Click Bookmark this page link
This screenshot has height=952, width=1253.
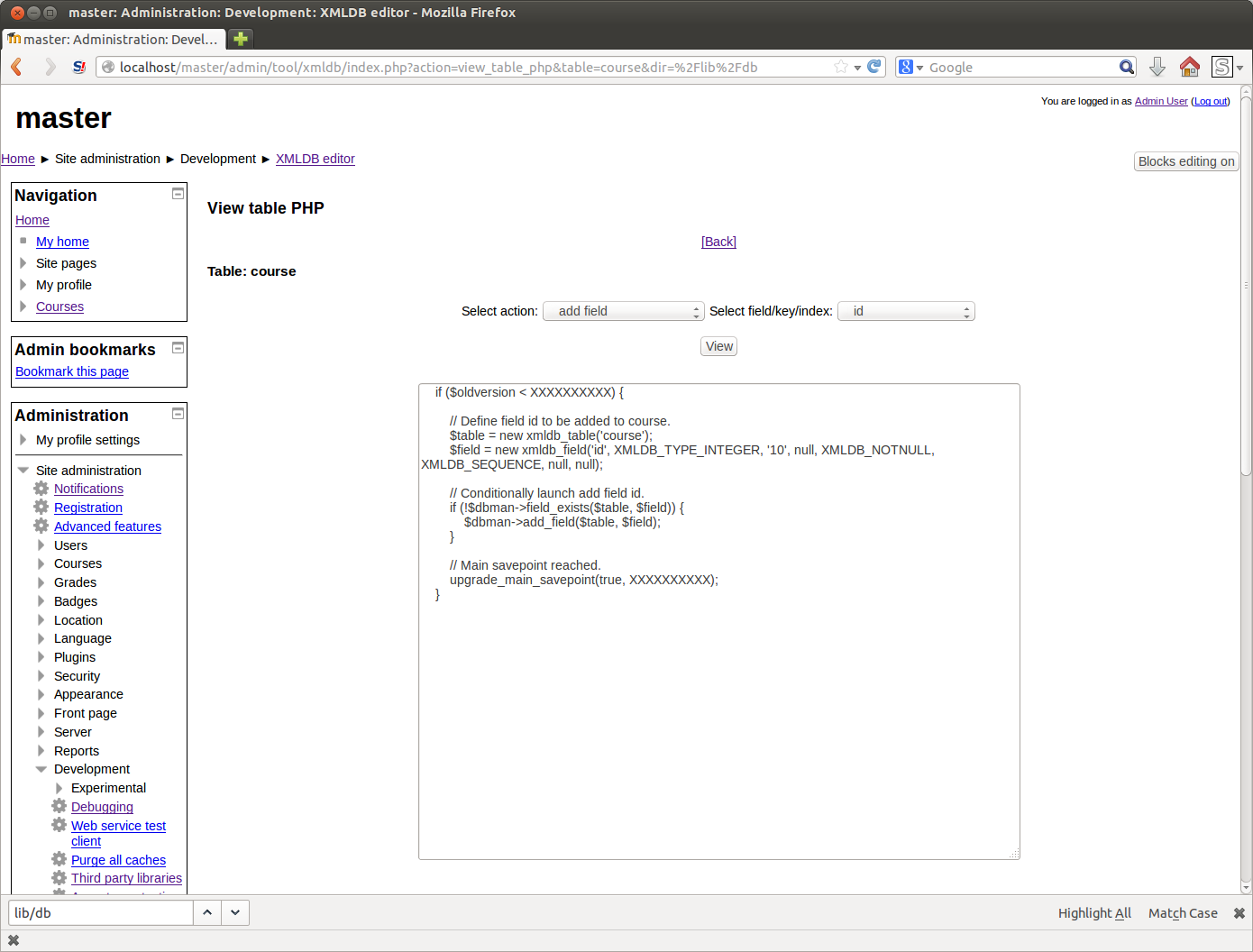pyautogui.click(x=72, y=371)
